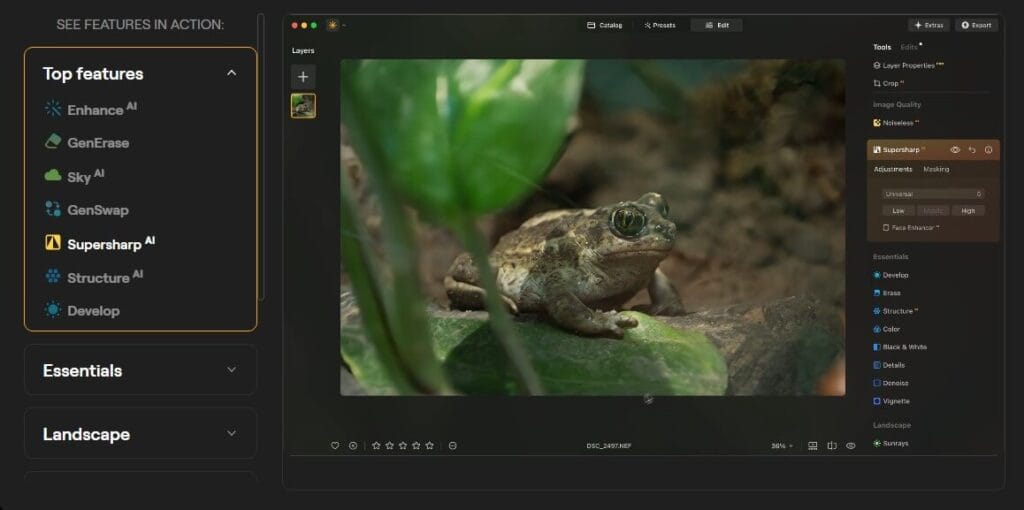Set Supersharp strength to High
Image resolution: width=1024 pixels, height=510 pixels.
968,211
